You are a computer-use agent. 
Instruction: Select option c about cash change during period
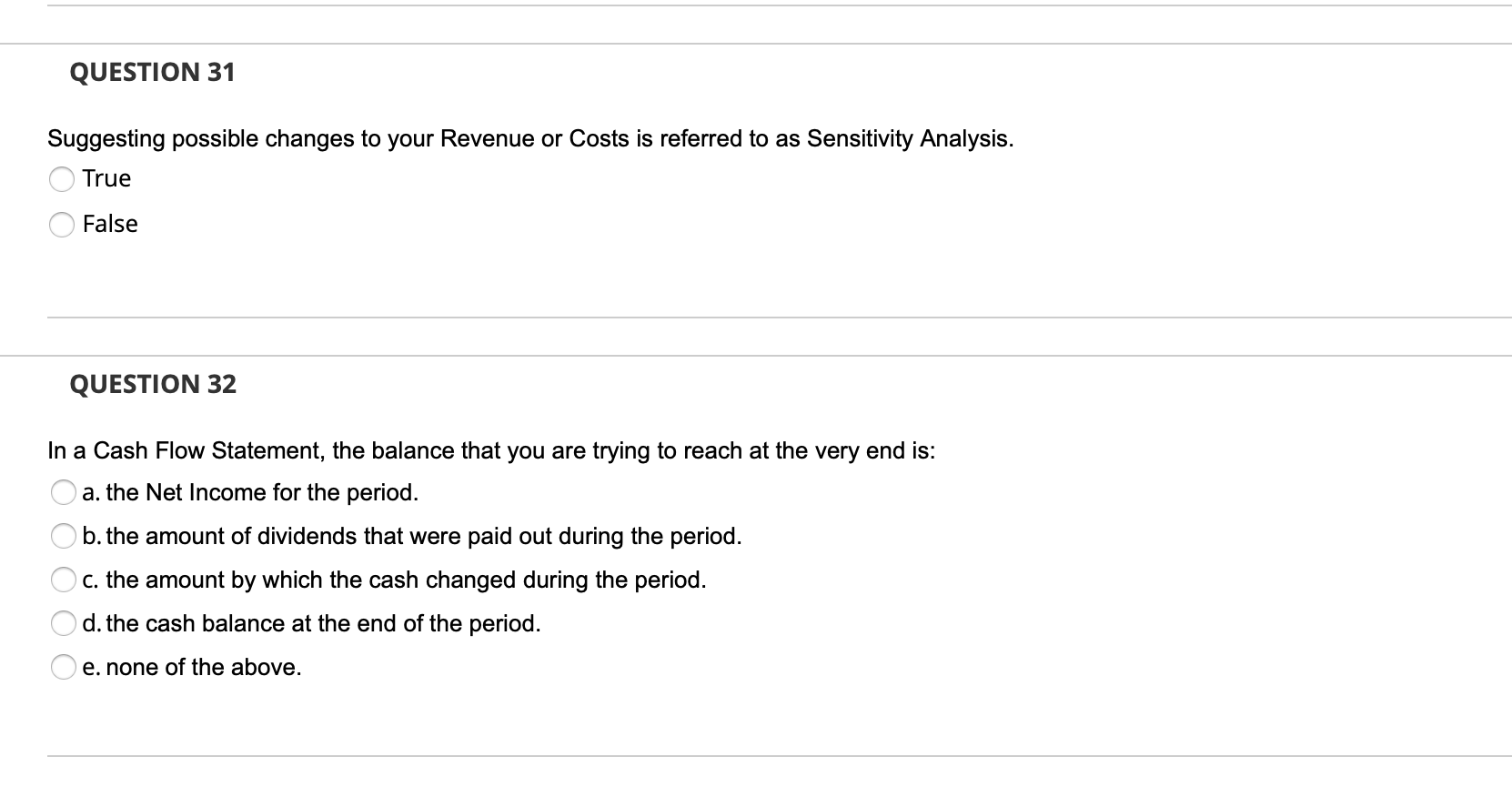pos(64,580)
